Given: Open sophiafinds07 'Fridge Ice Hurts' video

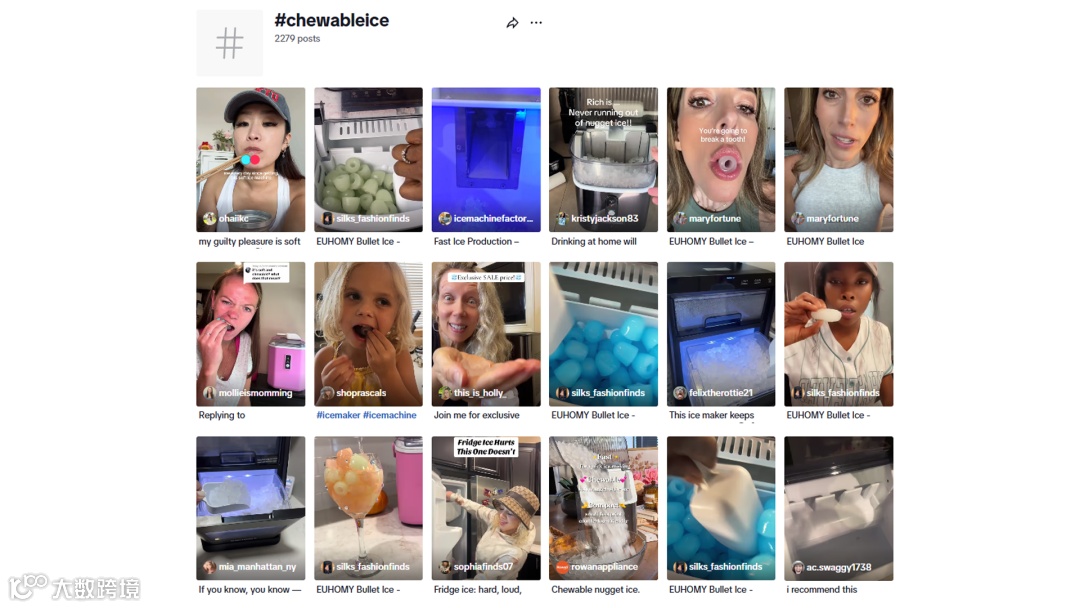Looking at the screenshot, I should coord(486,508).
